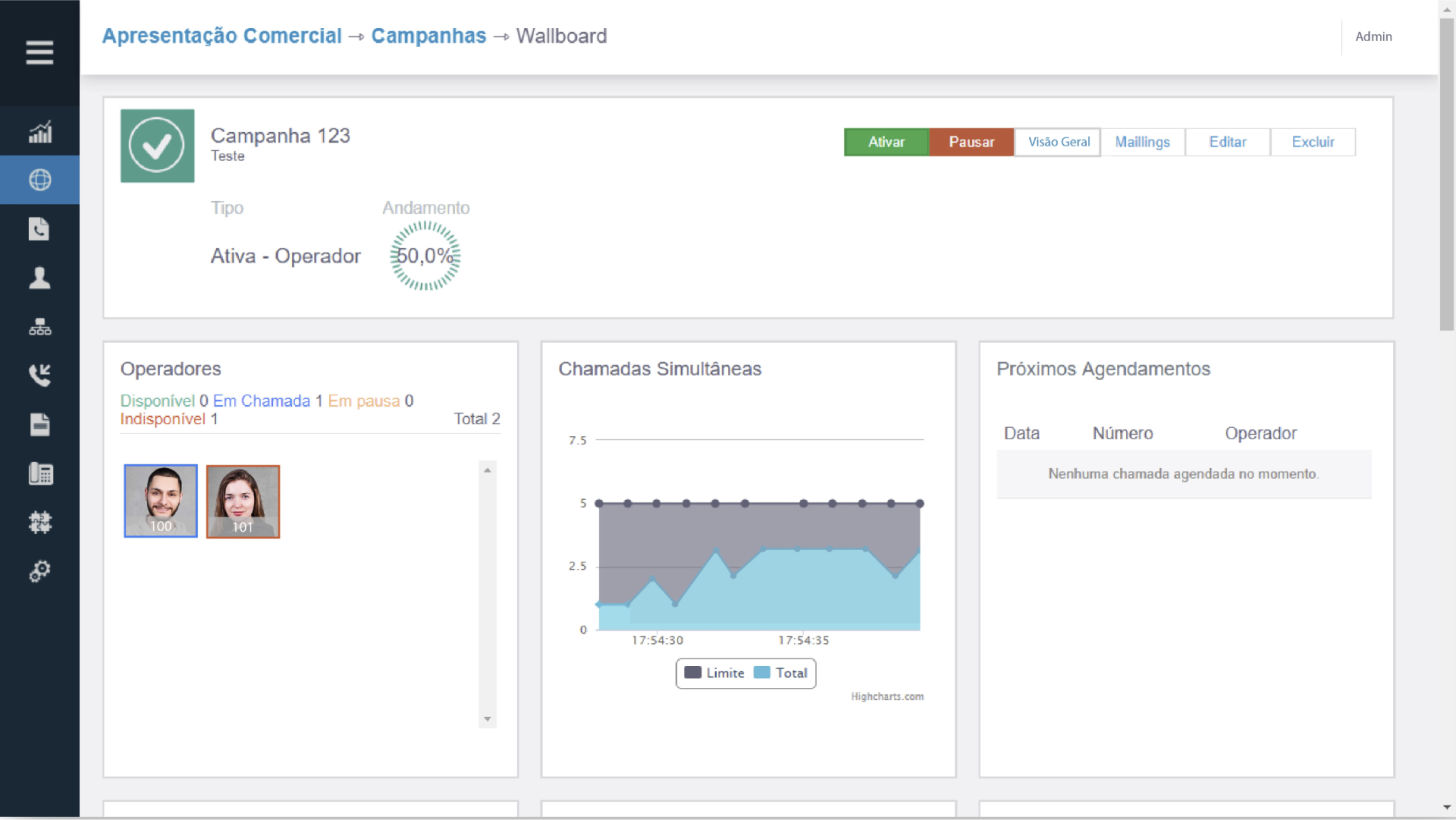Select operator 100 photo

click(x=161, y=501)
